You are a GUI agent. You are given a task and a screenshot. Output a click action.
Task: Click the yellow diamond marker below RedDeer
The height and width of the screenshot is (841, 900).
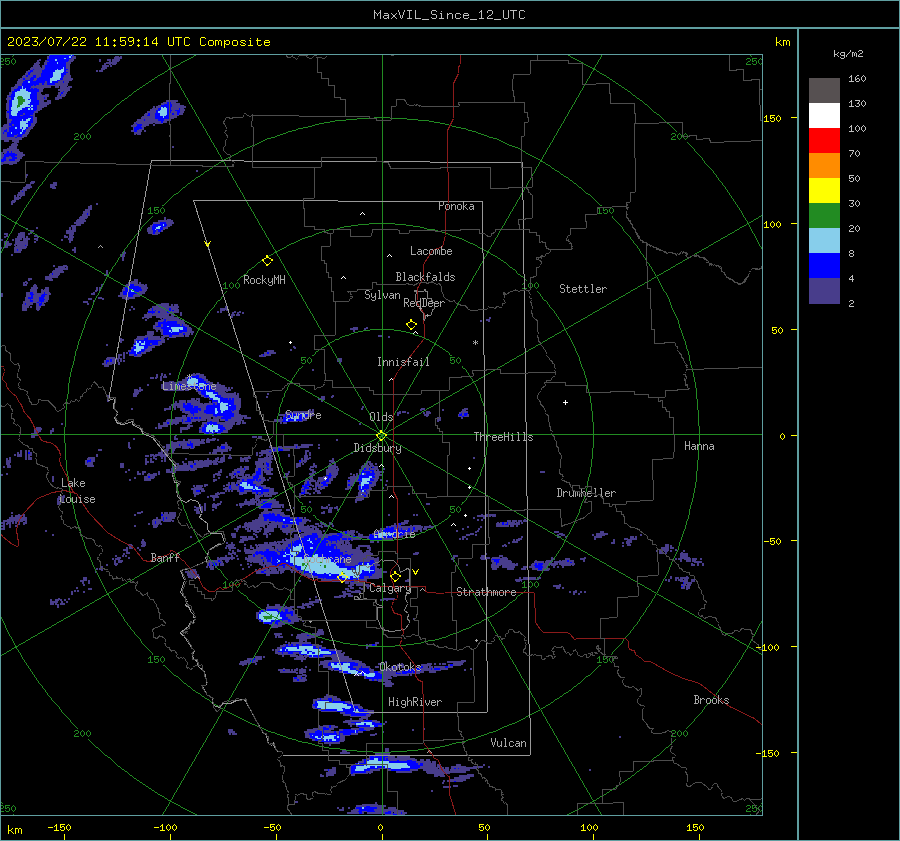[411, 325]
